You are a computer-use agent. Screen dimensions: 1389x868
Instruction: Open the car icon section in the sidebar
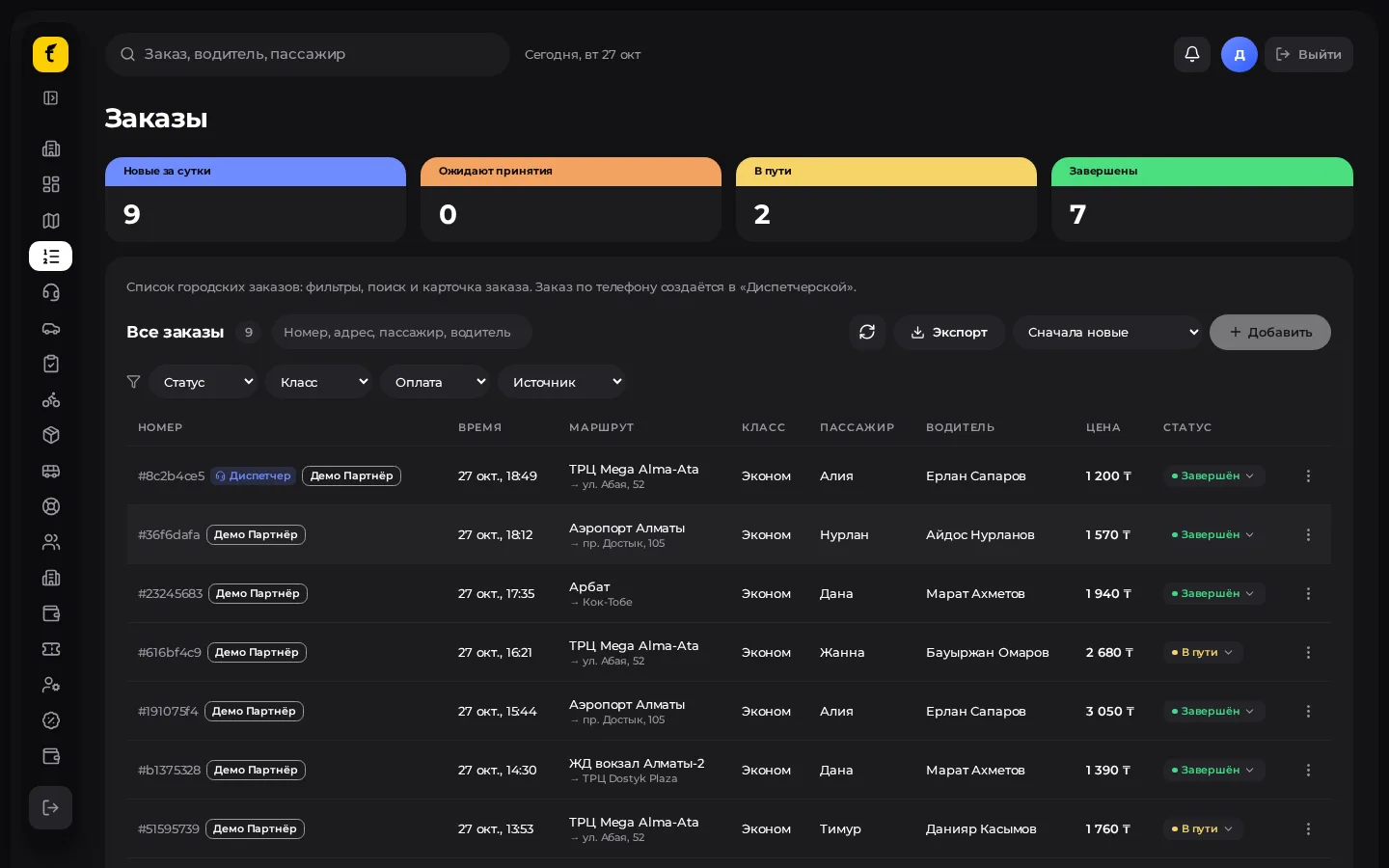point(51,328)
